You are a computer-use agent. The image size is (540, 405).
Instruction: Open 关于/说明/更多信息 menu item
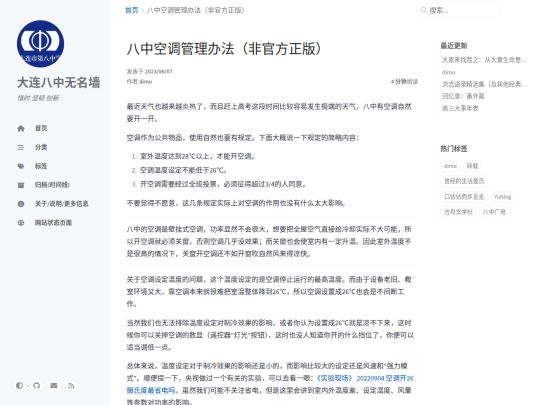pyautogui.click(x=61, y=204)
